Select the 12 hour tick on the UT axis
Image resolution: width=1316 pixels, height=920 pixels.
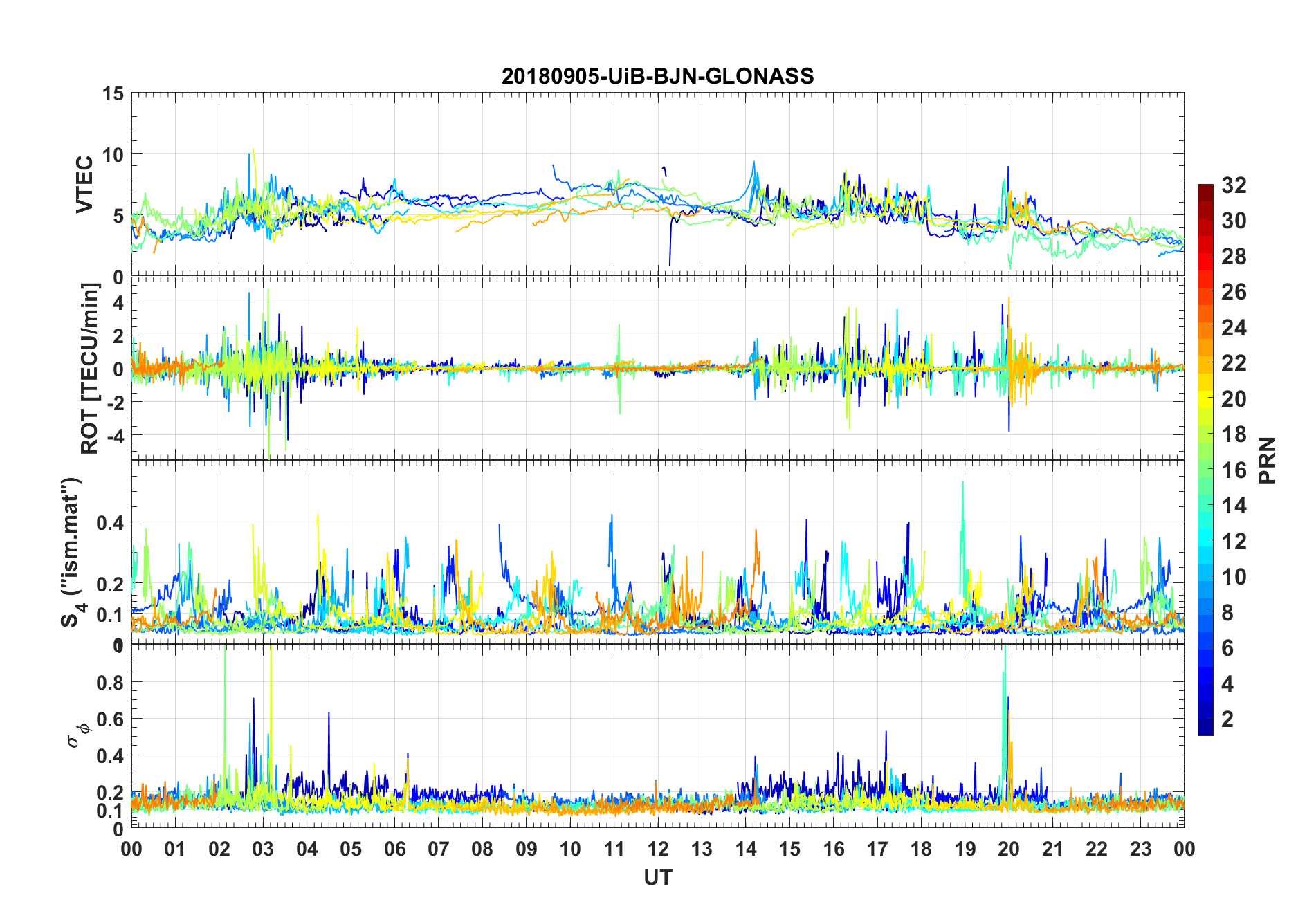point(658,849)
